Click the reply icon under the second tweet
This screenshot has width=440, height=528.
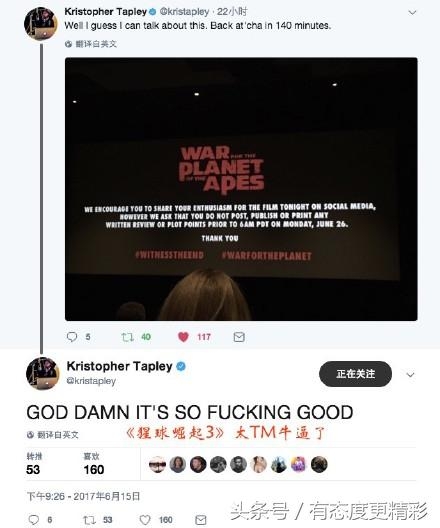click(33, 520)
